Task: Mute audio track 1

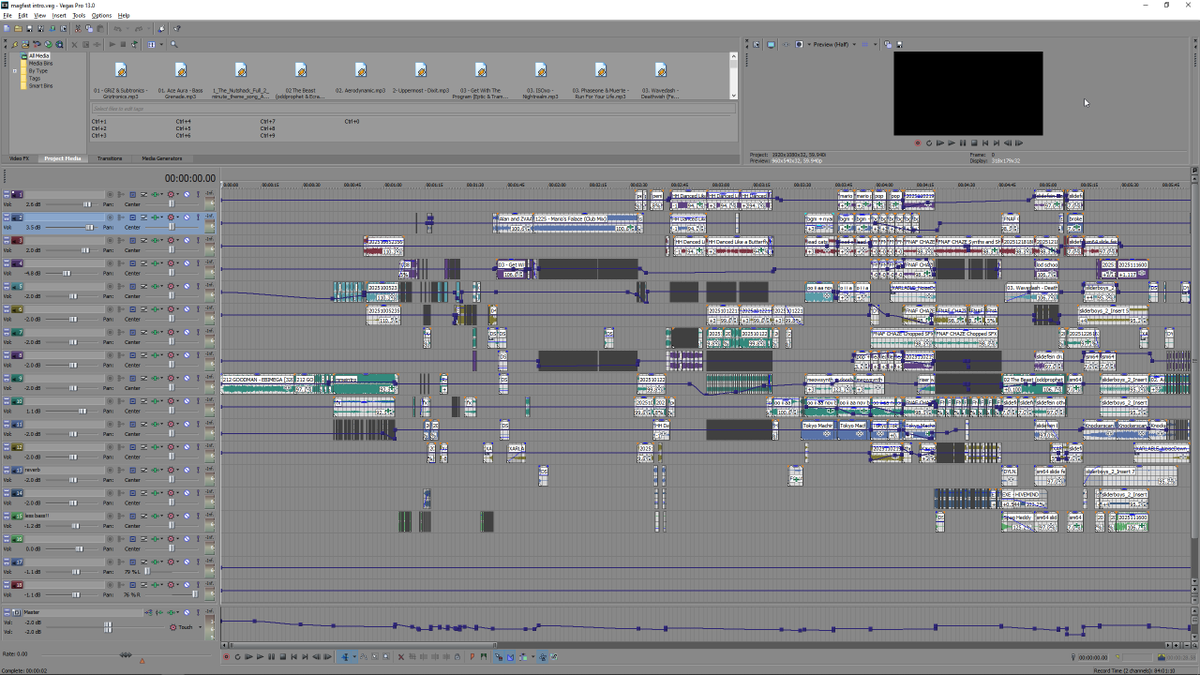Action: coord(187,194)
